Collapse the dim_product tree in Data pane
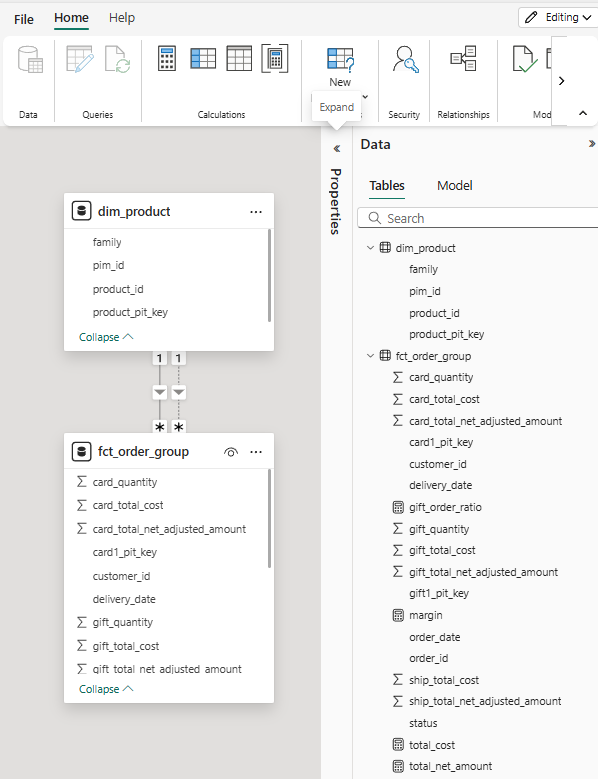This screenshot has width=598, height=779. pos(370,247)
